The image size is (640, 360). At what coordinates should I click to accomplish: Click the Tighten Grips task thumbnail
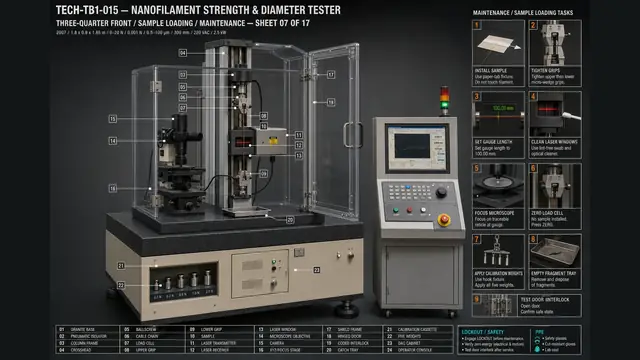[x=555, y=43]
